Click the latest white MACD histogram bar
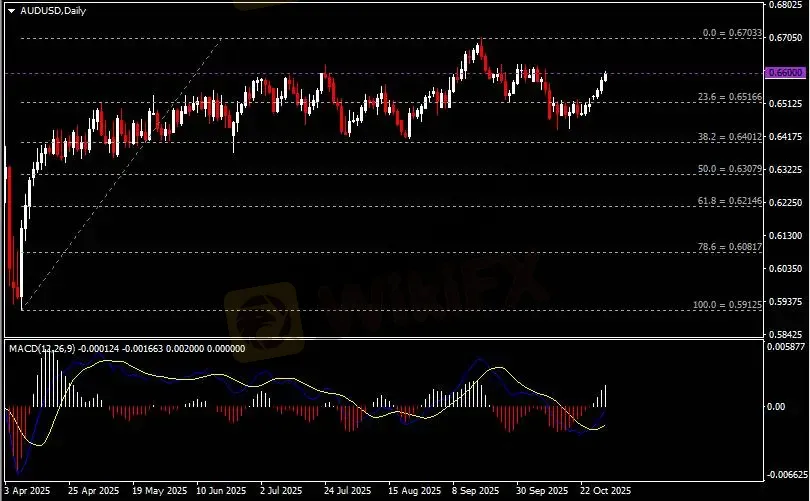Viewport: 810px width, 501px height. tap(606, 396)
